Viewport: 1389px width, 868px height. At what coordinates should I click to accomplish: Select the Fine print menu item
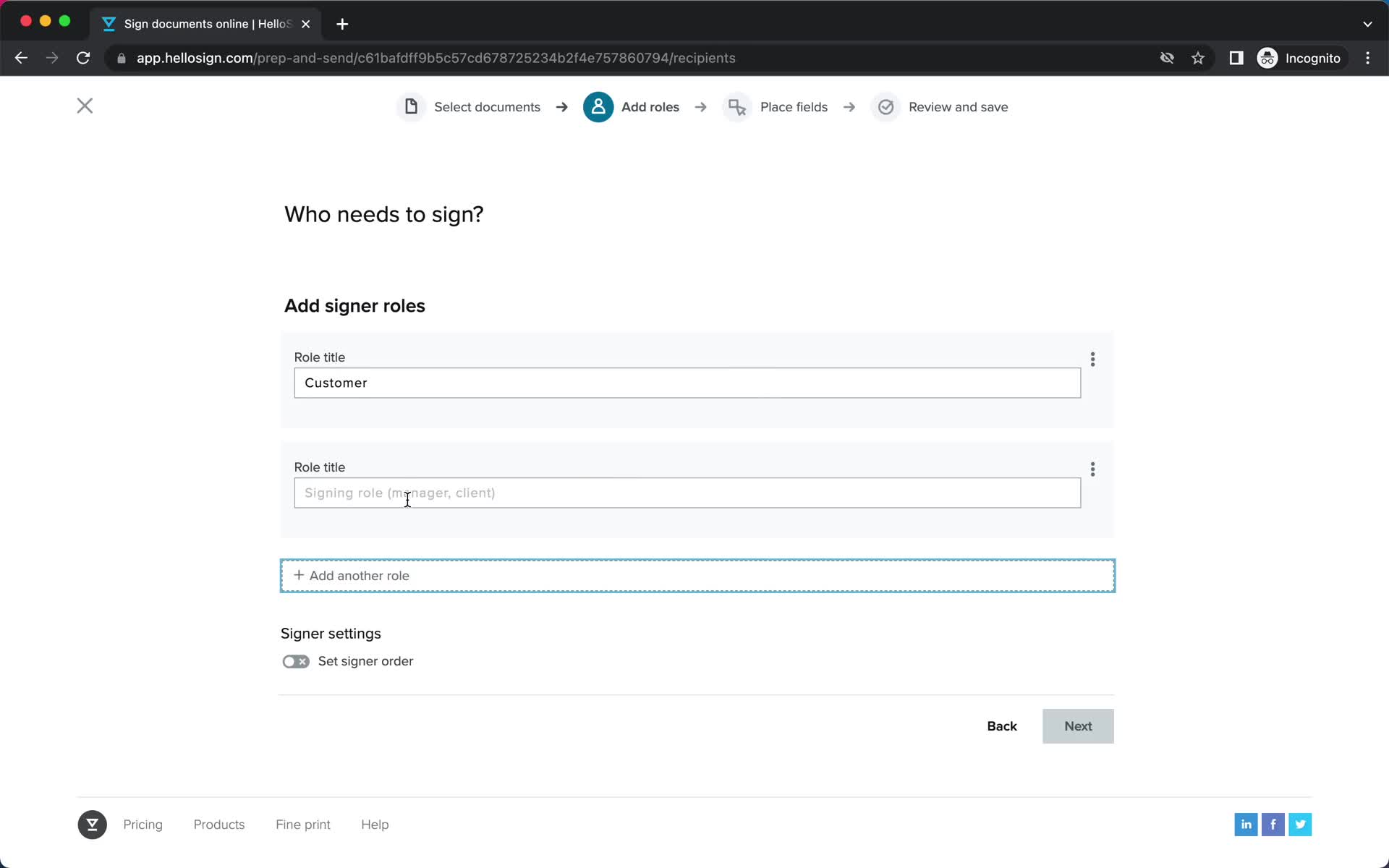point(303,824)
